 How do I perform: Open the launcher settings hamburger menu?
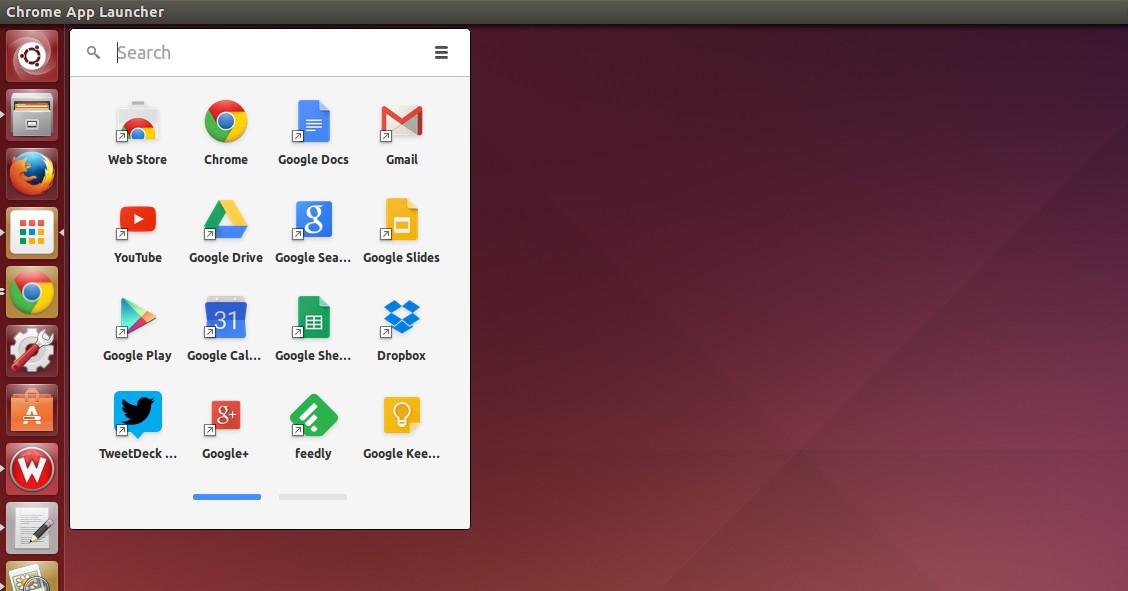pos(441,52)
